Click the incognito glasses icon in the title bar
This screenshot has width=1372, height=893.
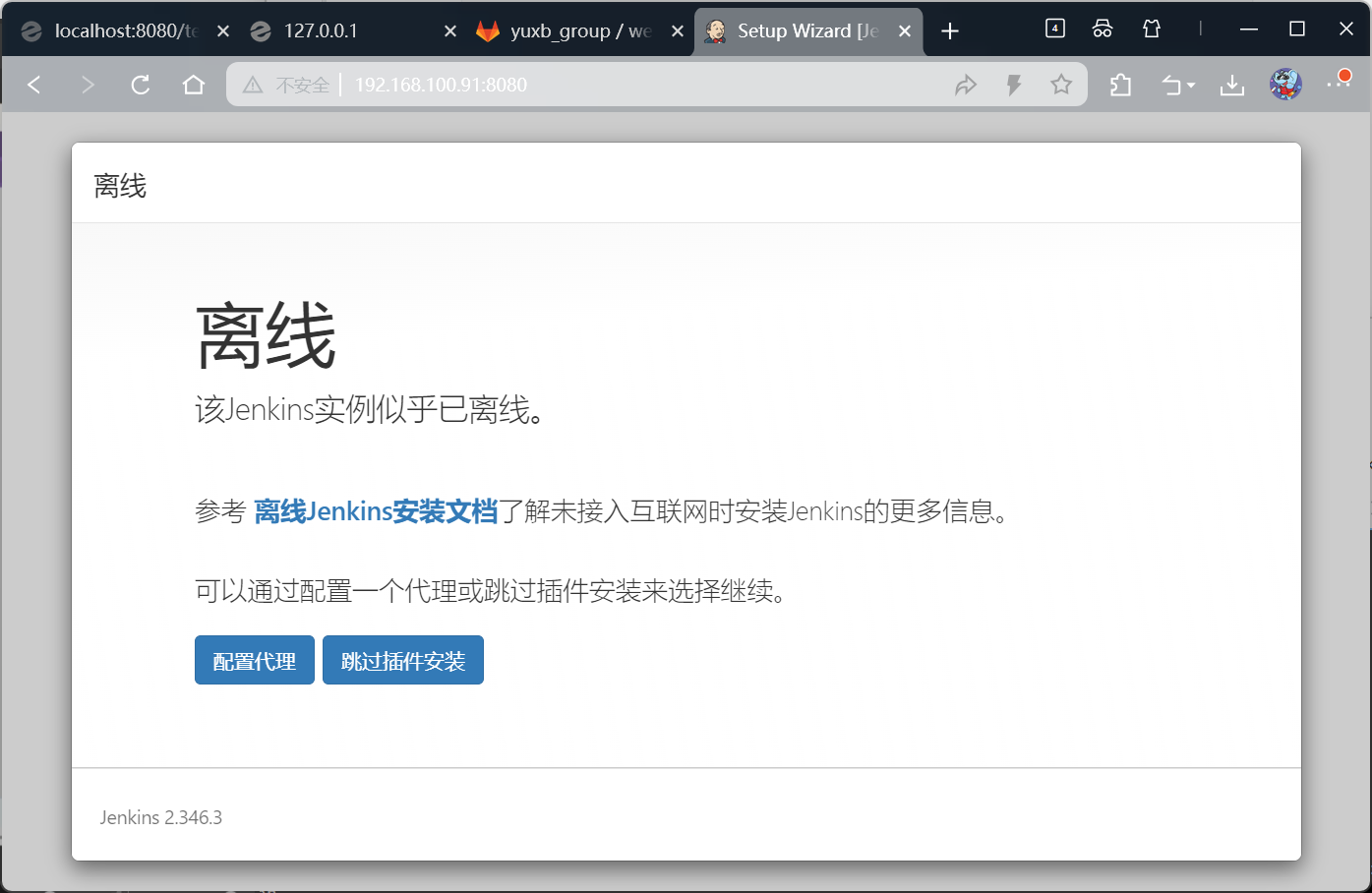1103,29
